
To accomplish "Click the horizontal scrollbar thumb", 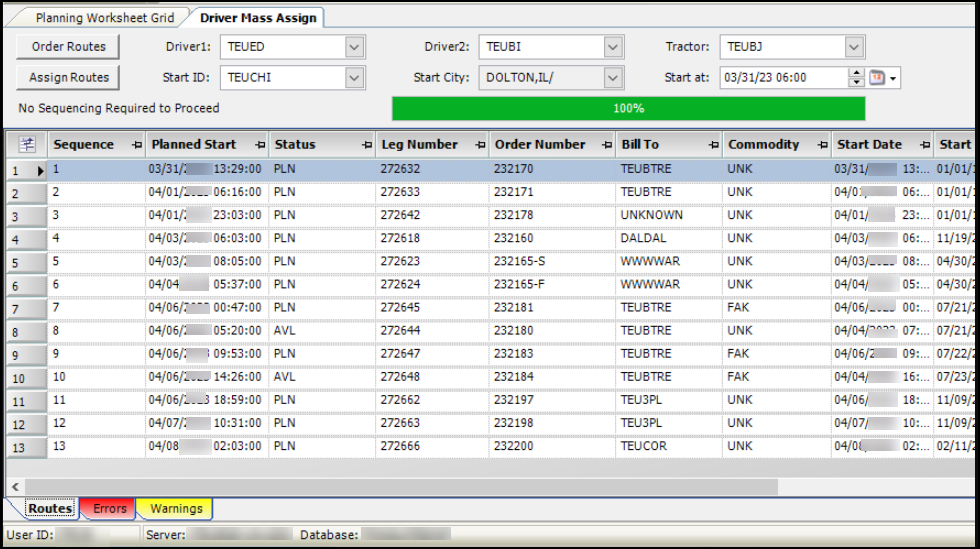I will point(401,486).
